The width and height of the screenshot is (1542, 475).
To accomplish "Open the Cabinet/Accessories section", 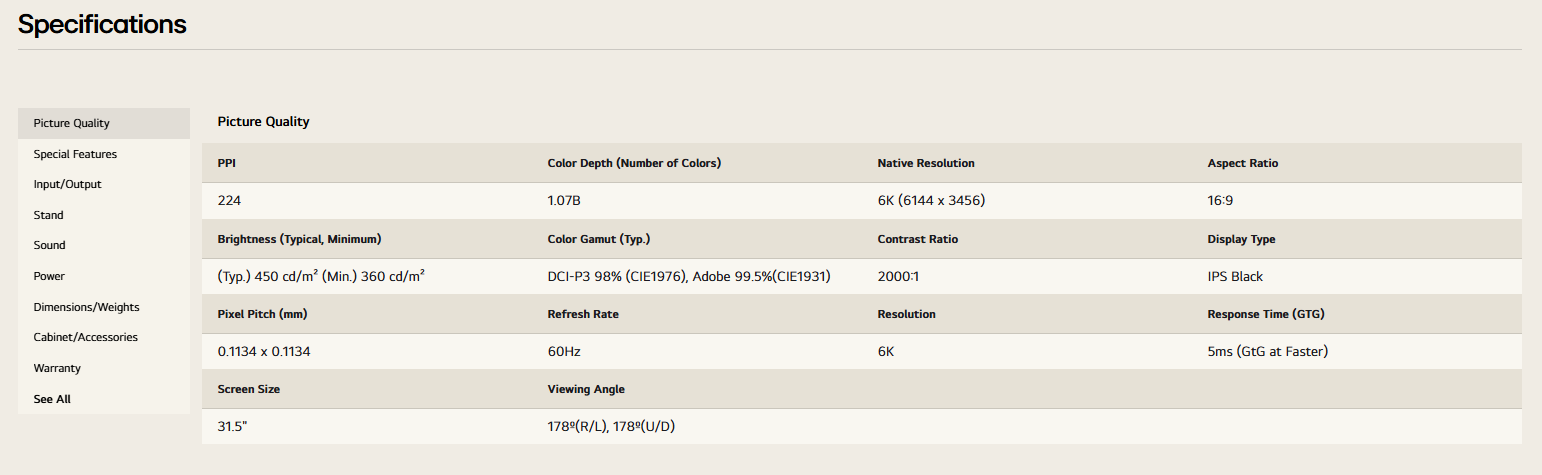I will 104,337.
